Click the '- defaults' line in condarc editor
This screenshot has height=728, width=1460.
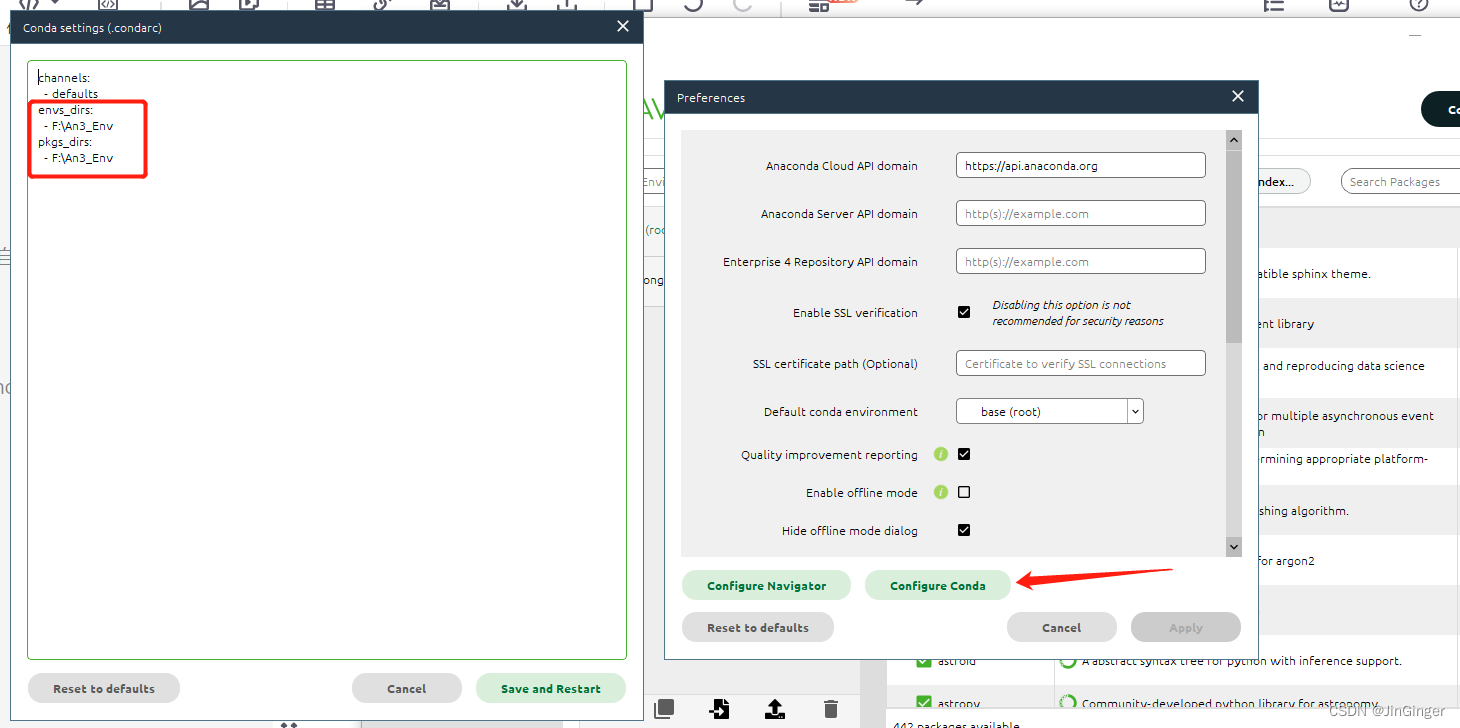coord(71,94)
